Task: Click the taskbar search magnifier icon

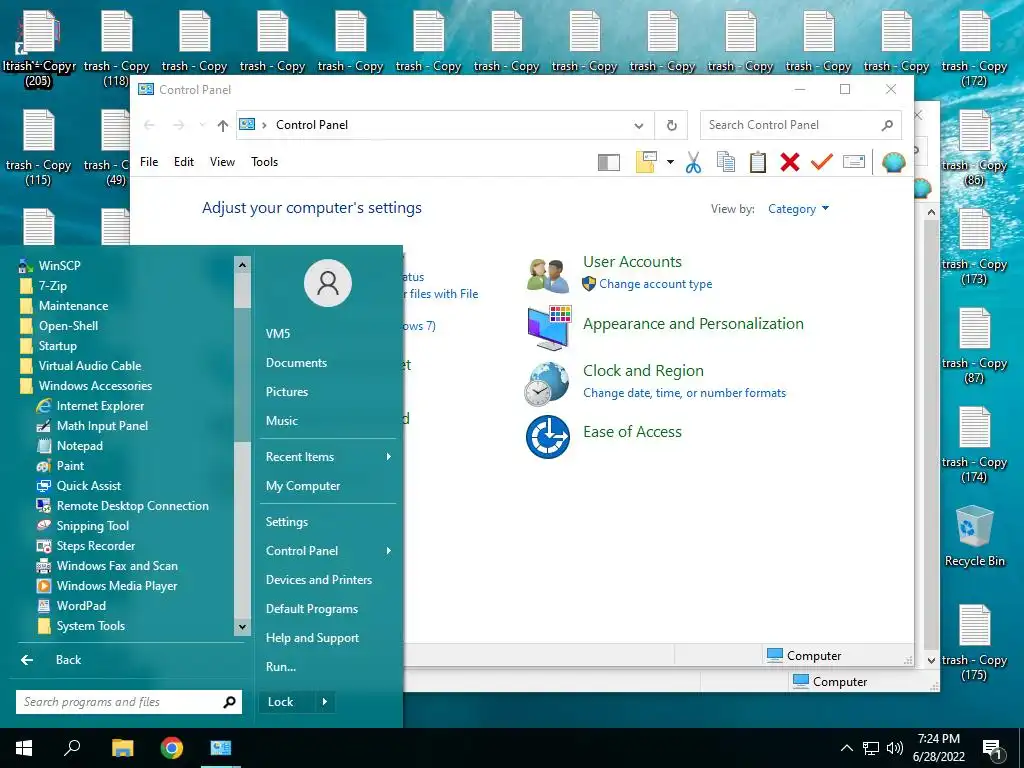Action: point(72,747)
